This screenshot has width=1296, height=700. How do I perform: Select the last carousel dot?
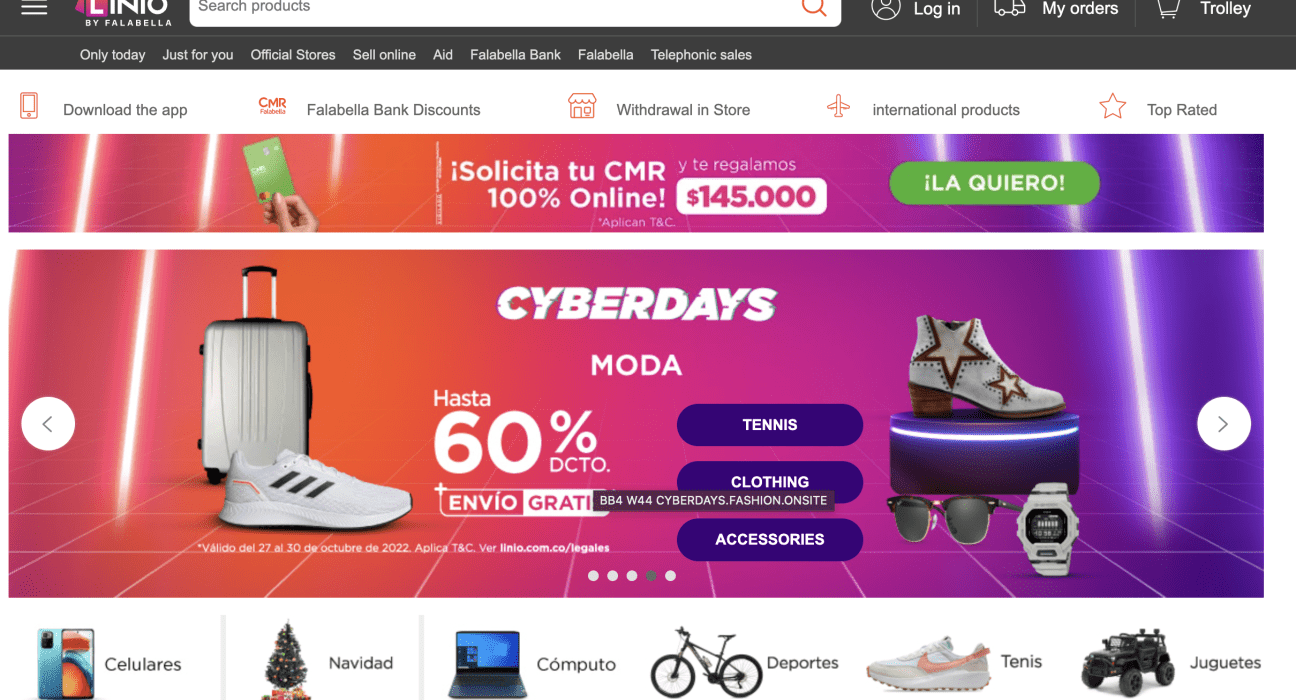click(670, 576)
